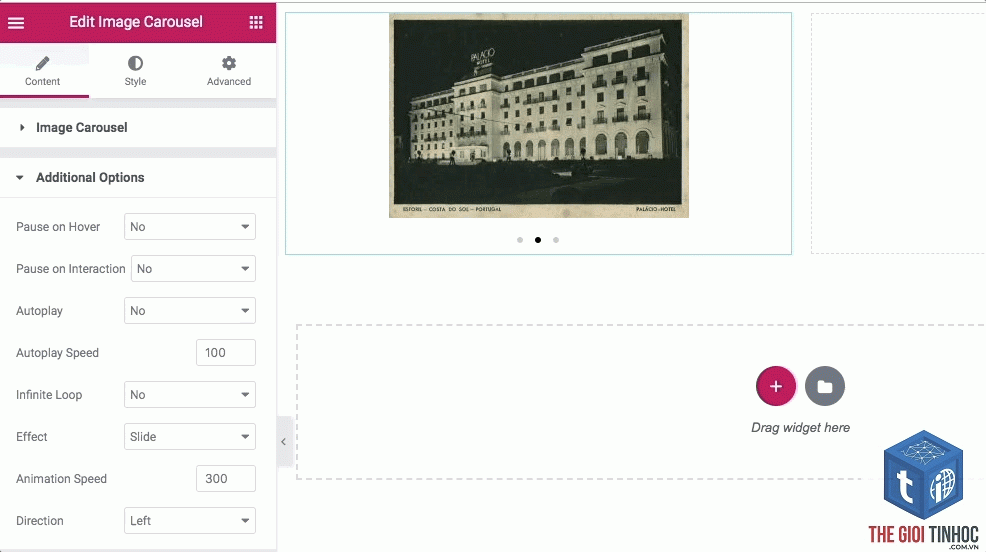The height and width of the screenshot is (552, 986).
Task: Open the Pause on Hover dropdown
Action: click(190, 227)
